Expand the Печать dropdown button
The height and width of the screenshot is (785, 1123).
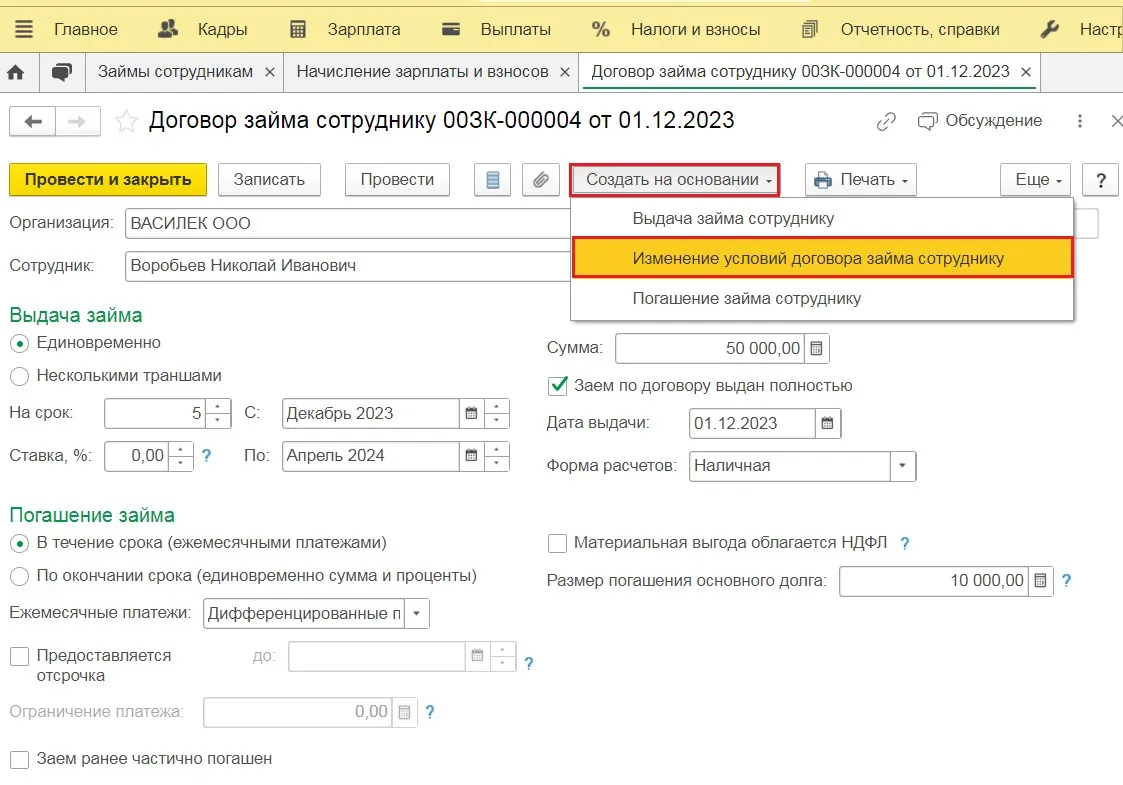point(861,180)
